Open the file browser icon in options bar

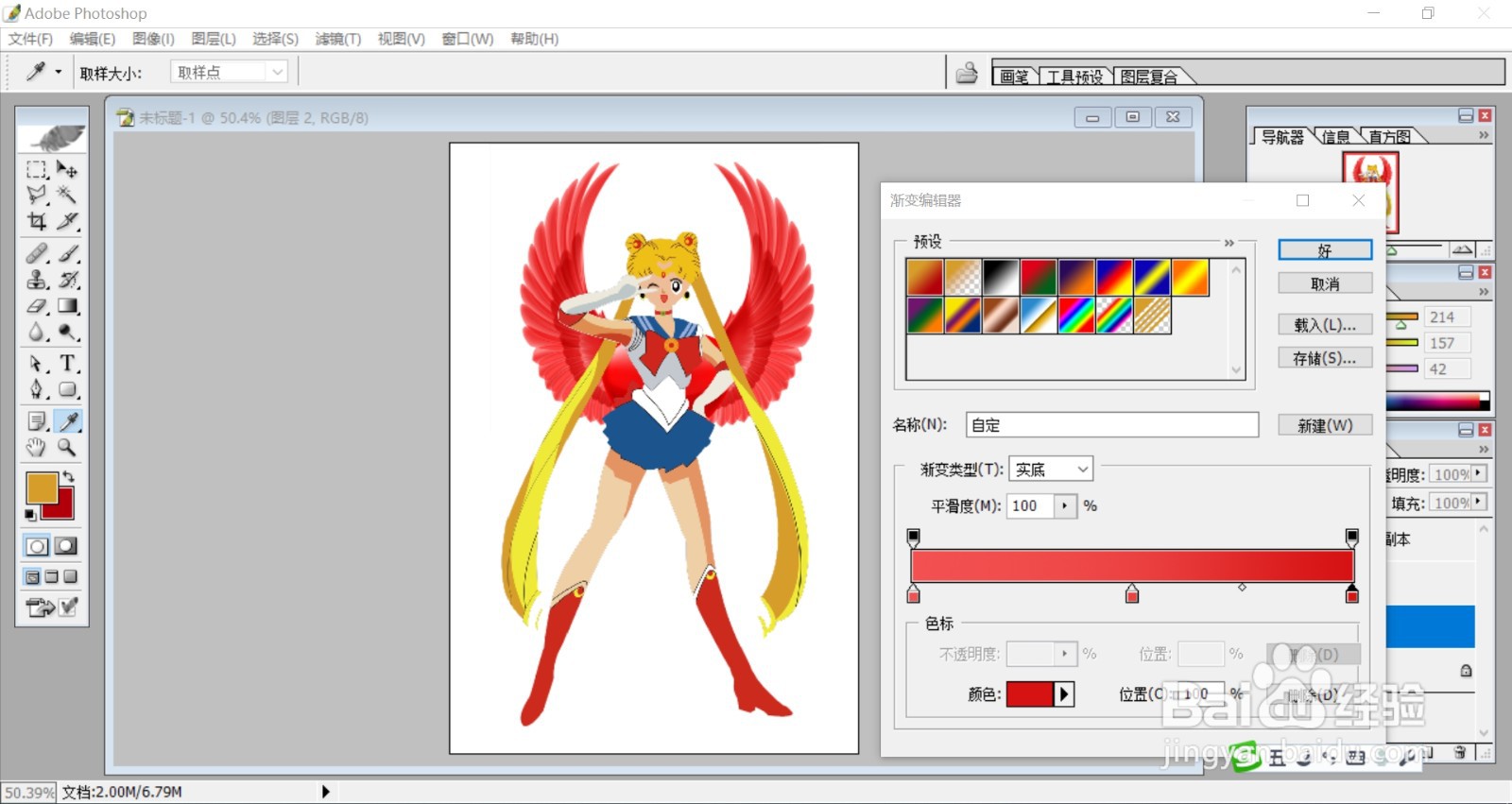[x=967, y=73]
